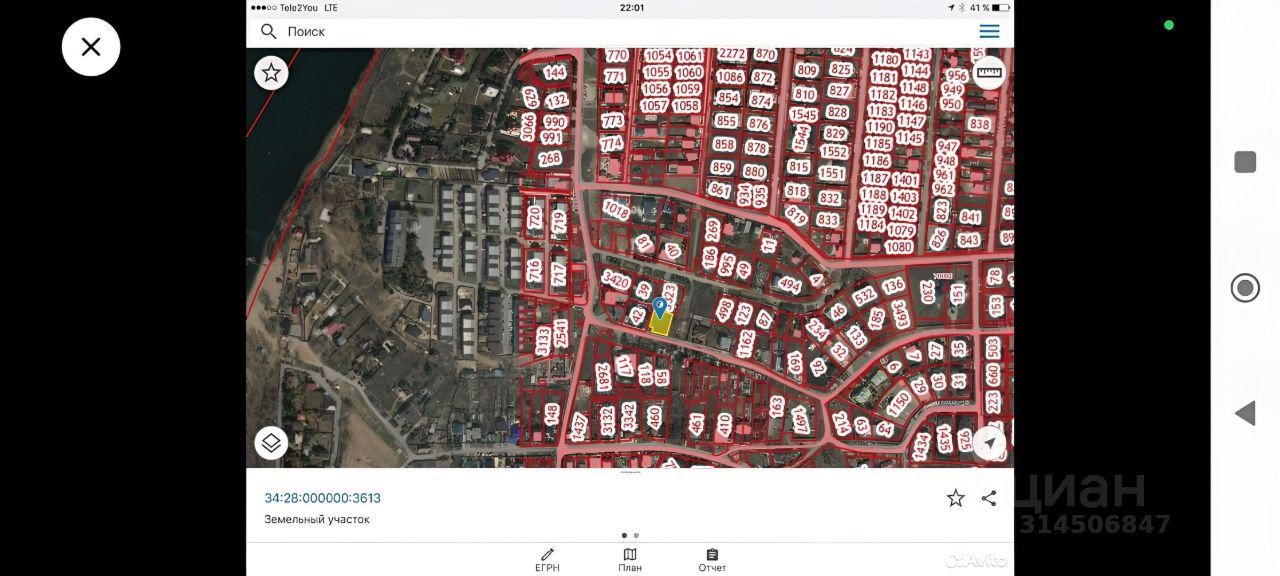The image size is (1280, 576).
Task: Share the selected land parcel
Action: [989, 498]
